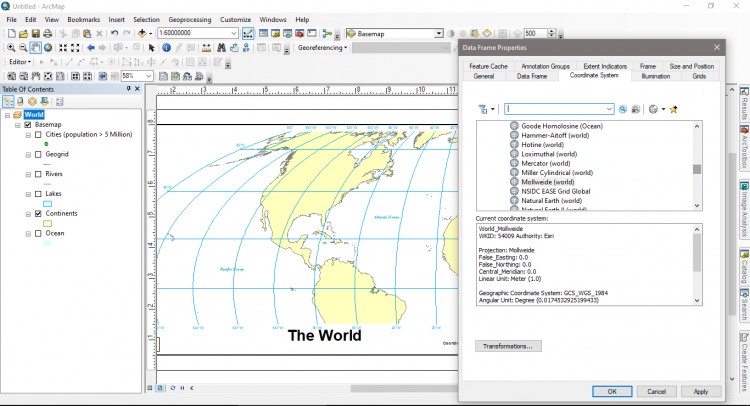The height and width of the screenshot is (406, 750).
Task: Select Miller Cylindrical (world) projection
Action: click(x=557, y=173)
